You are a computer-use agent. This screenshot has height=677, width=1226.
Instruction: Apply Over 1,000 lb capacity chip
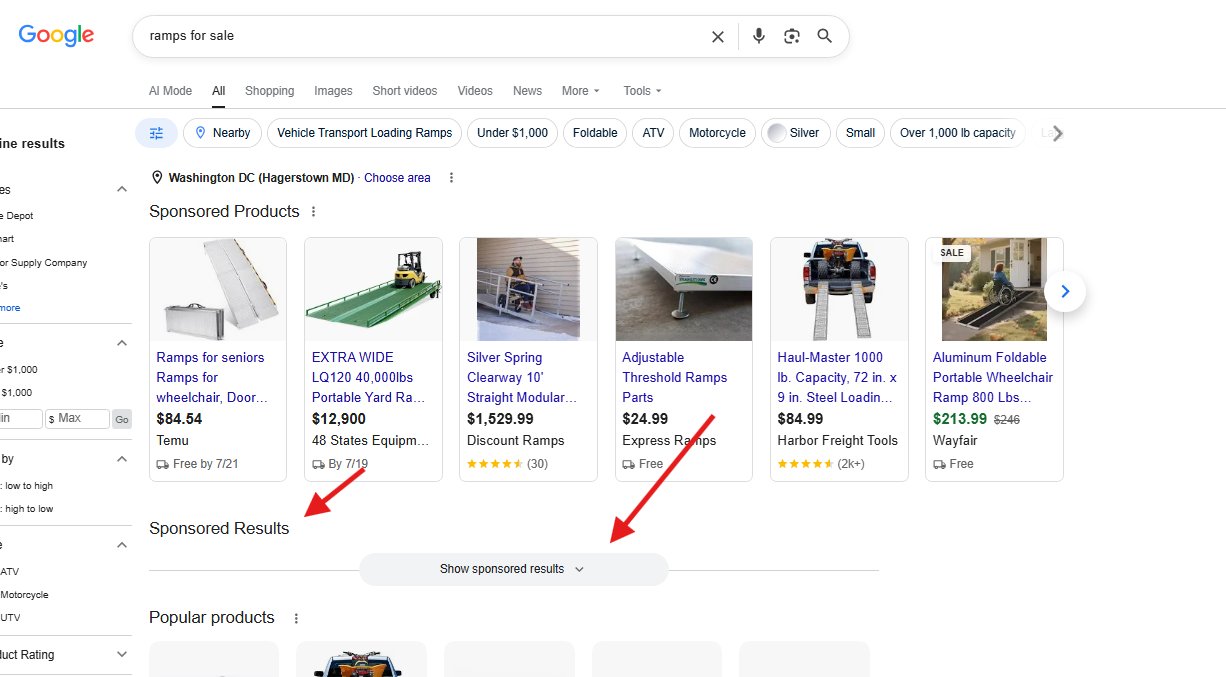click(x=957, y=133)
